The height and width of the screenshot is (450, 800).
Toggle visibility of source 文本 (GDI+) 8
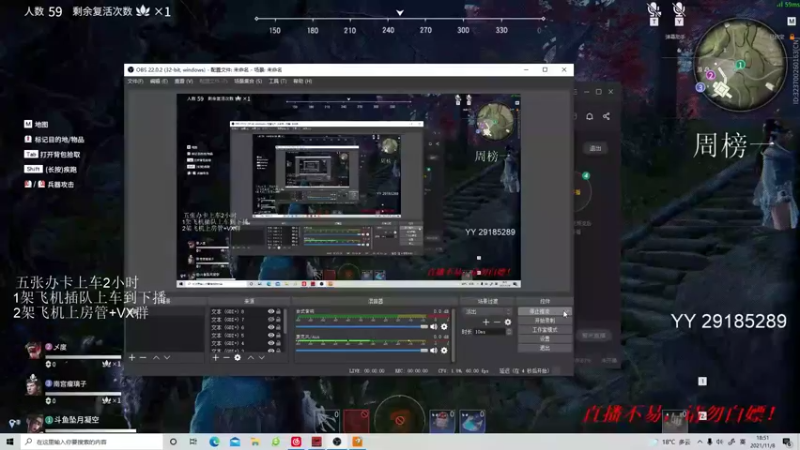pyautogui.click(x=271, y=311)
